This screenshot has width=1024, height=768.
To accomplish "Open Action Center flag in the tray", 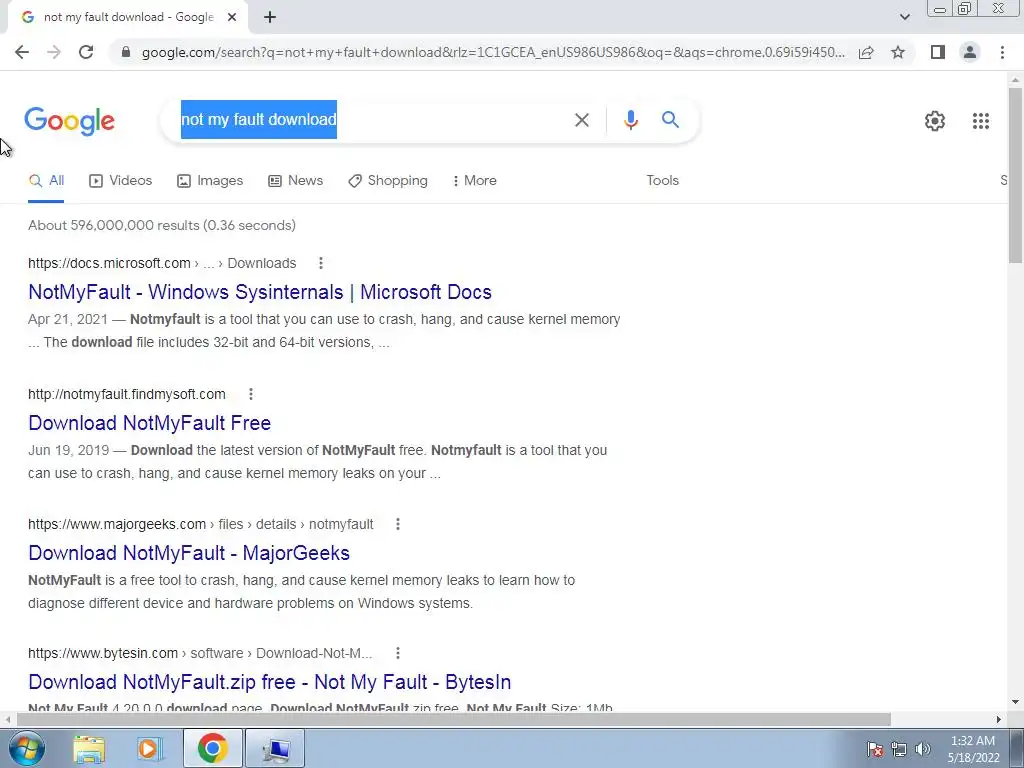I will 874,749.
